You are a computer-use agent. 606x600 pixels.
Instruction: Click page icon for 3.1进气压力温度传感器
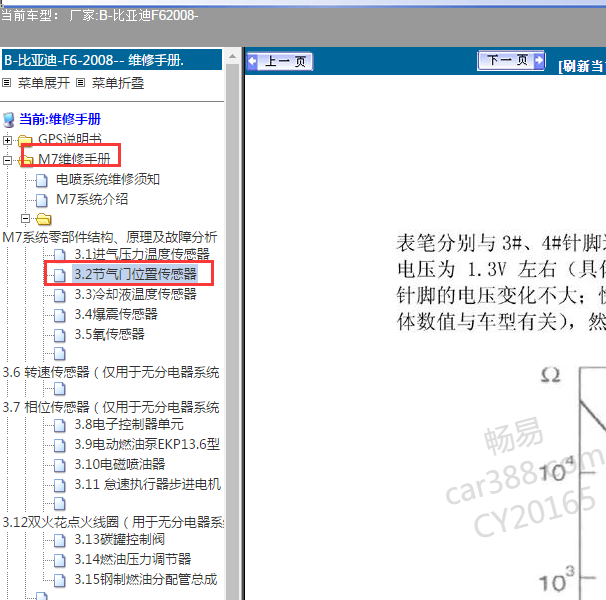[x=60, y=255]
